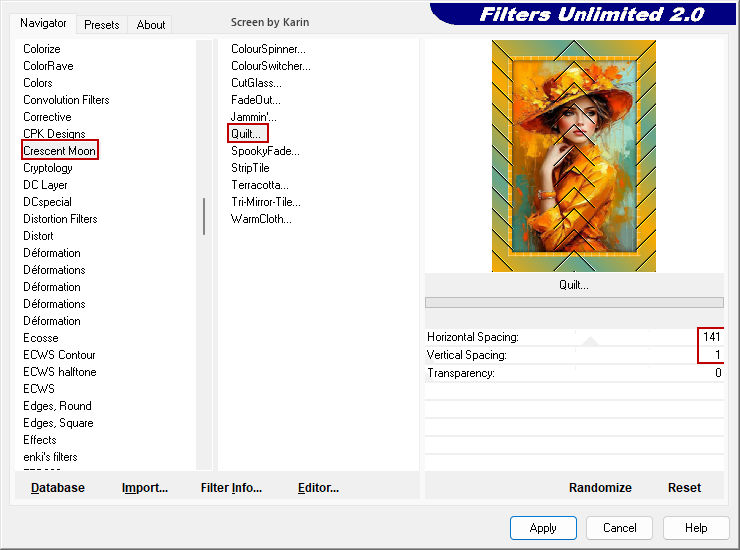The width and height of the screenshot is (740, 550).
Task: Open the Database button
Action: 58,488
